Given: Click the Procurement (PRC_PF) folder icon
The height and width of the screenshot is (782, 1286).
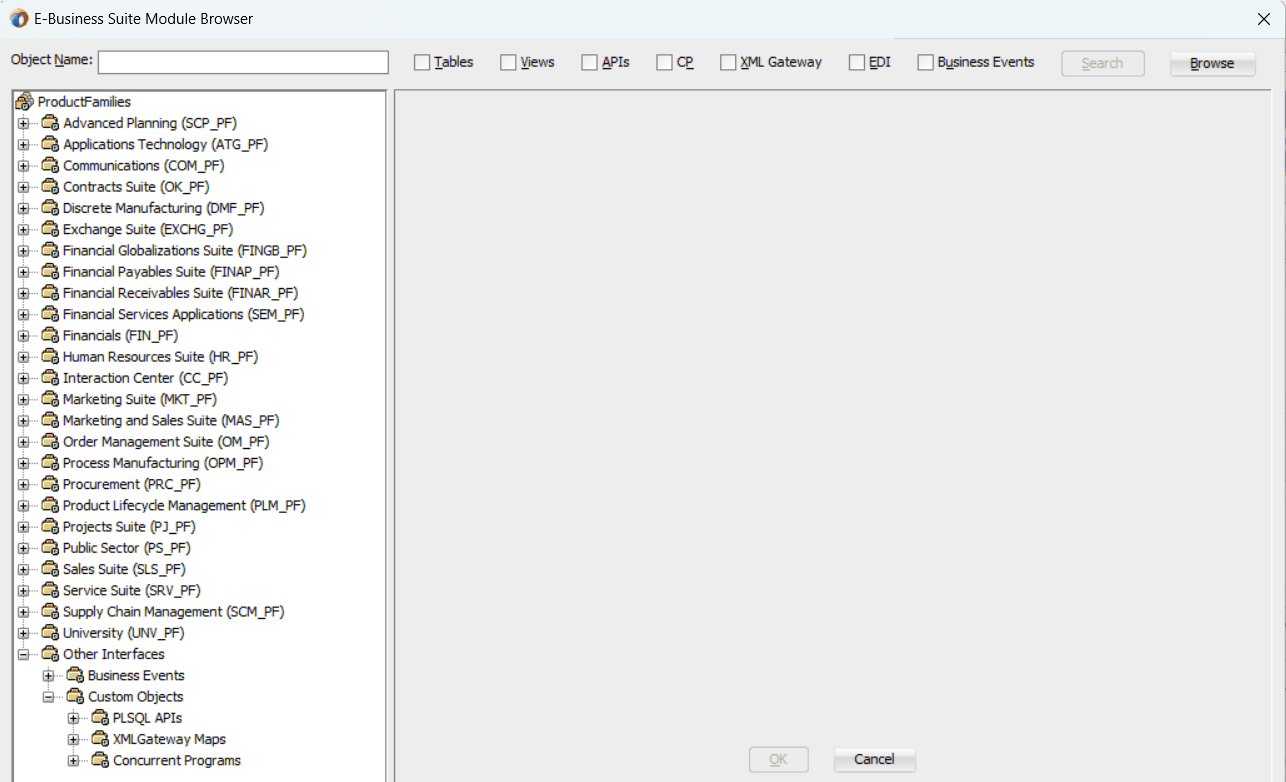Looking at the screenshot, I should (x=50, y=484).
